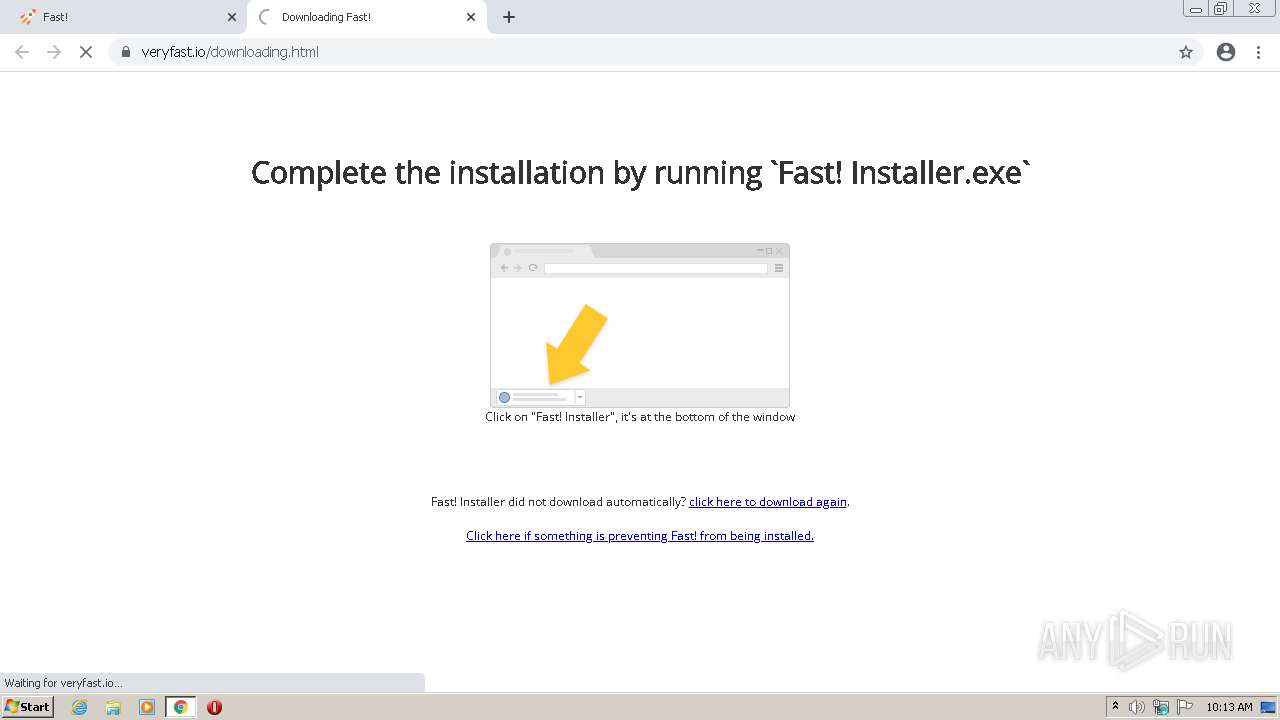Minimize the Chrome window
The width and height of the screenshot is (1280, 720).
tap(1196, 9)
